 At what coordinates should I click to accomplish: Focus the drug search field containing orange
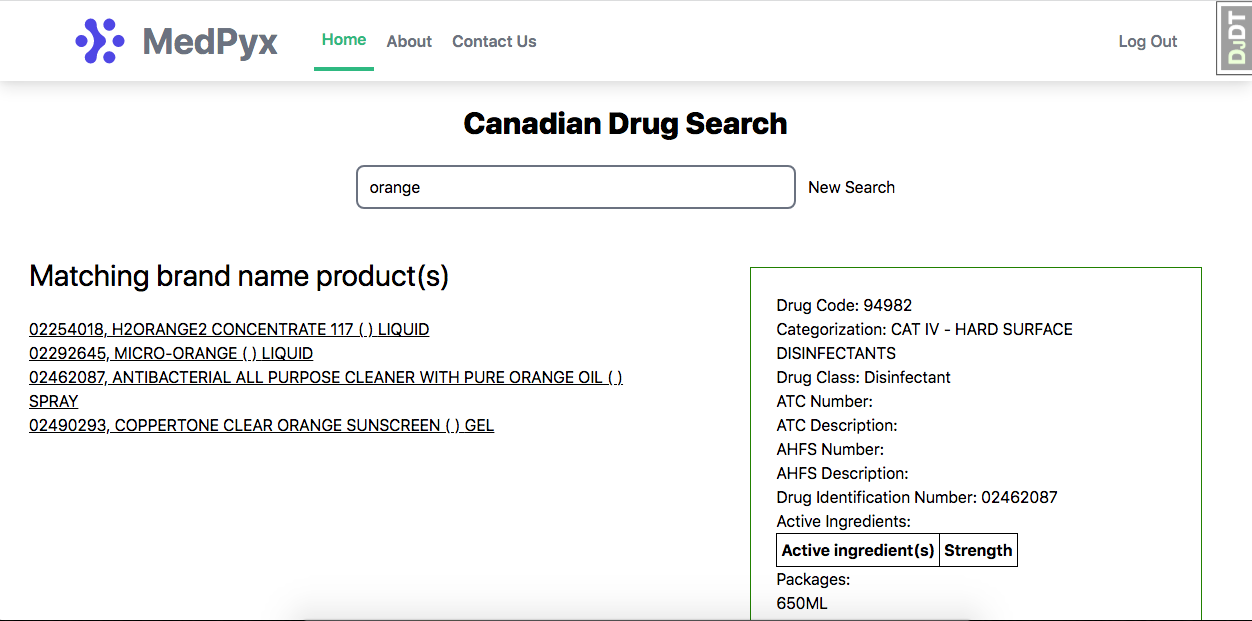coord(575,187)
